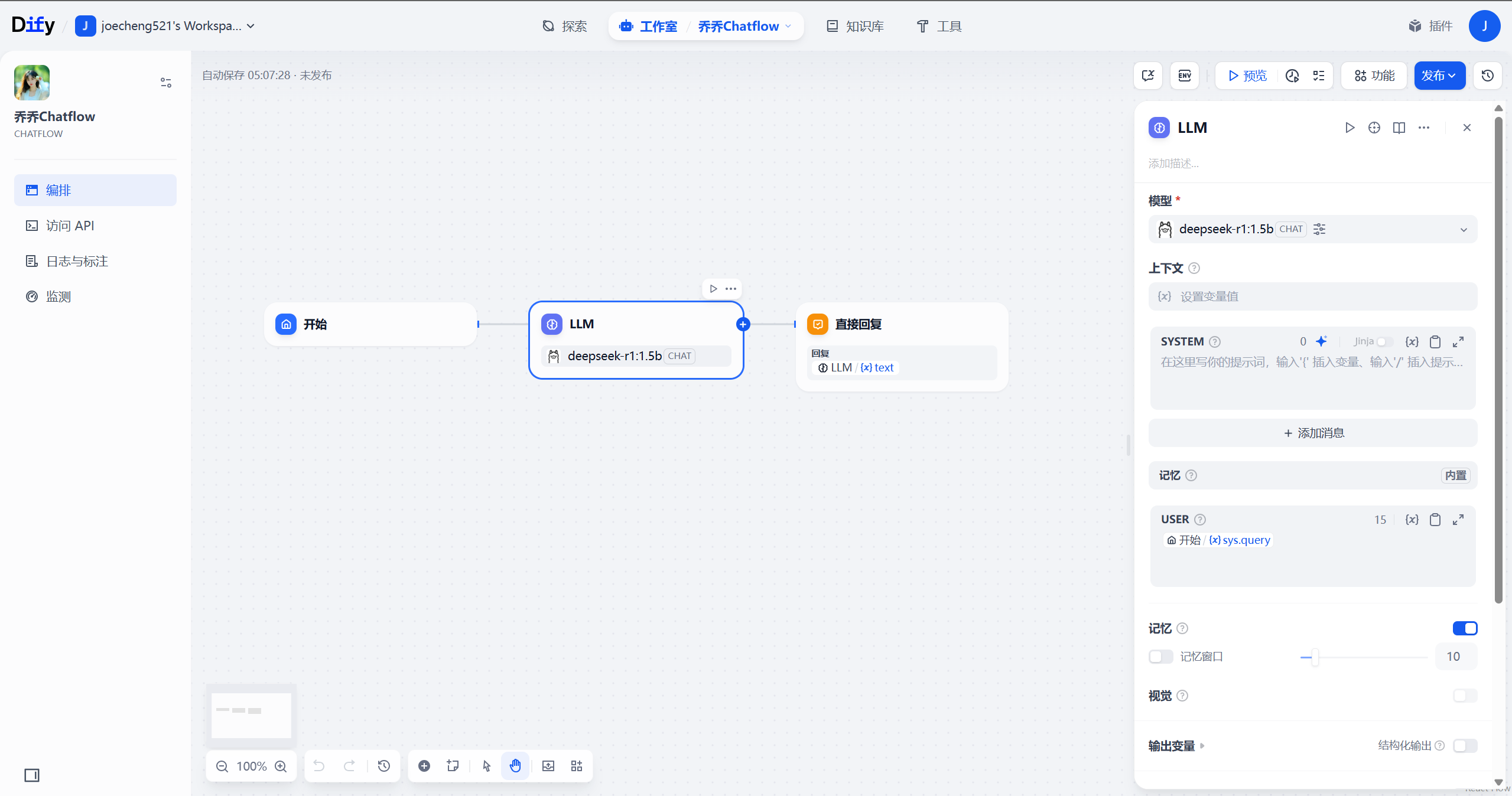Add a new node with plus icon
Screen dimensions: 1512x796
(424, 766)
